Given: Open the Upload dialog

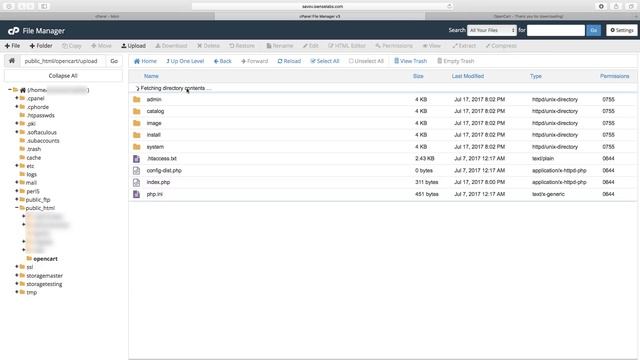Looking at the screenshot, I should [x=133, y=46].
